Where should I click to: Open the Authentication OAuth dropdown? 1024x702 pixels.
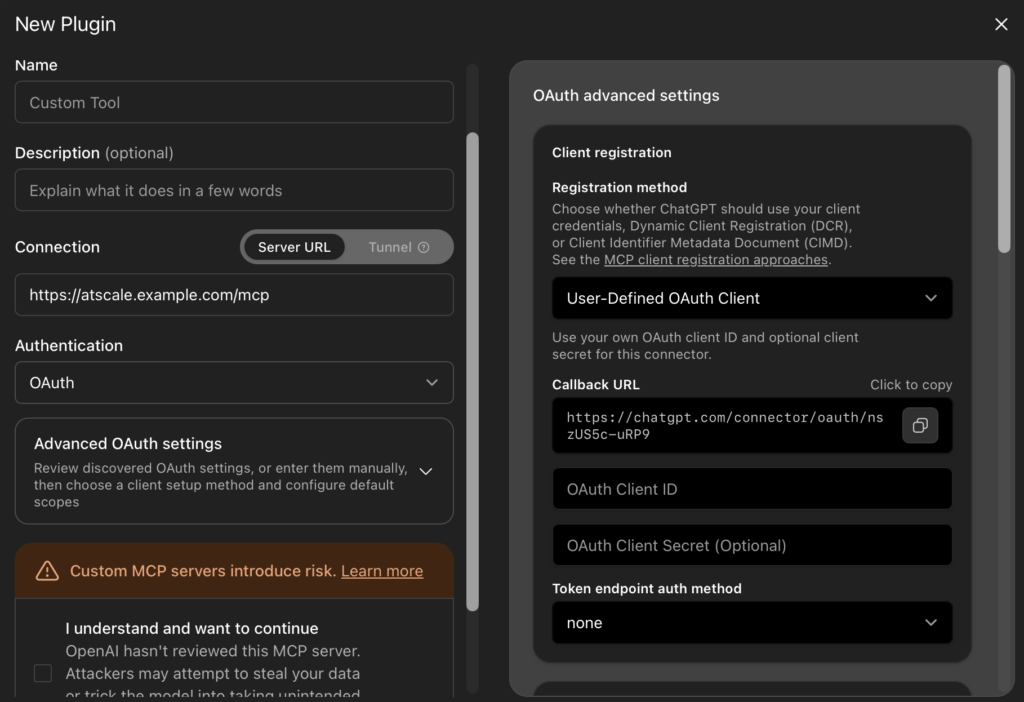click(x=234, y=383)
